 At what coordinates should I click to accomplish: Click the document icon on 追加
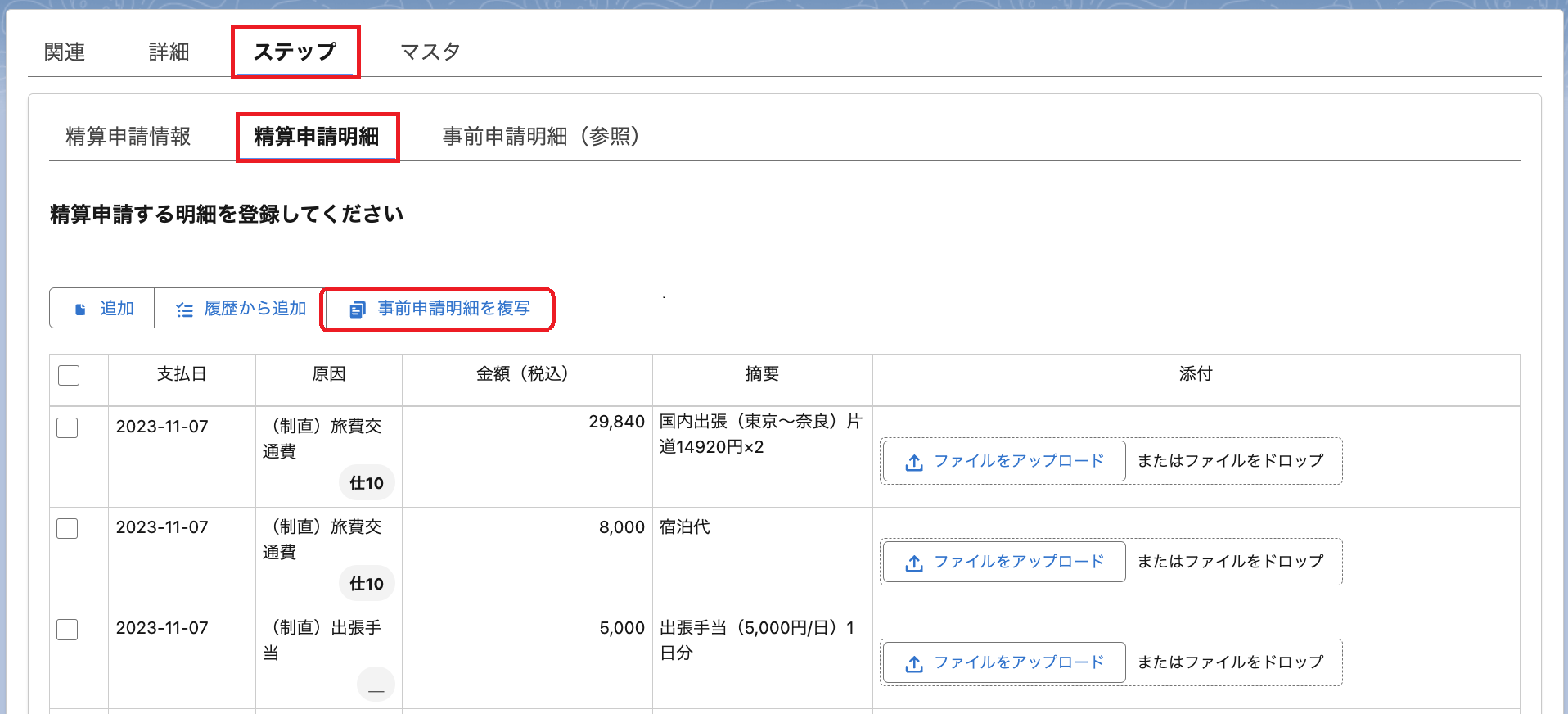click(80, 310)
